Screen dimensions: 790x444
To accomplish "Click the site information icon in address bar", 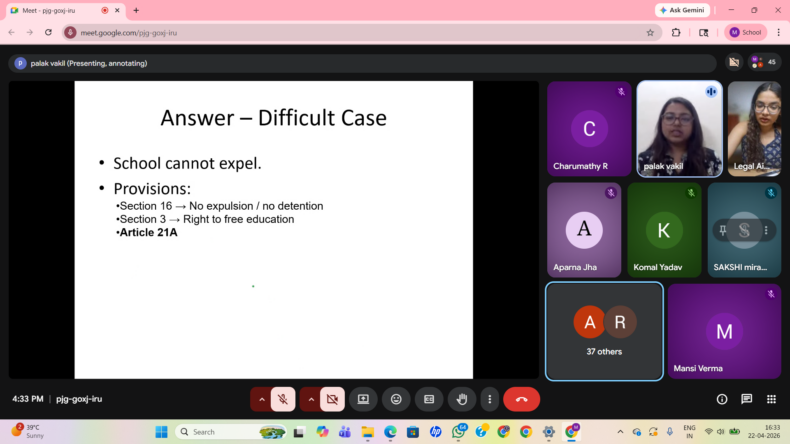I will [71, 32].
